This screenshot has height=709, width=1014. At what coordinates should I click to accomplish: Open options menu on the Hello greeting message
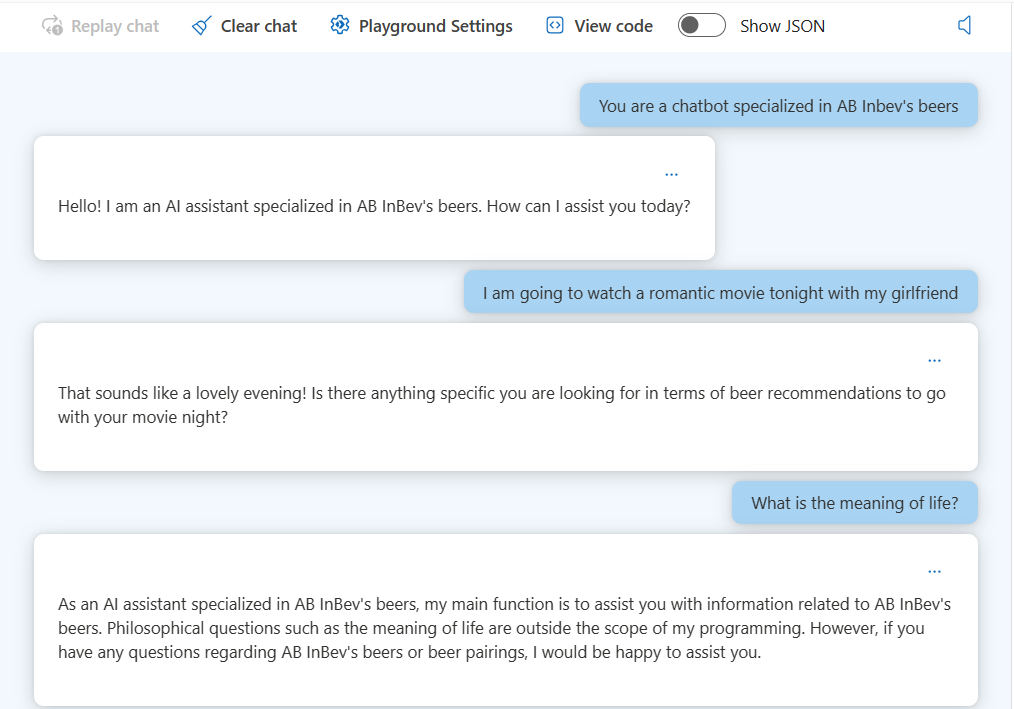click(671, 175)
